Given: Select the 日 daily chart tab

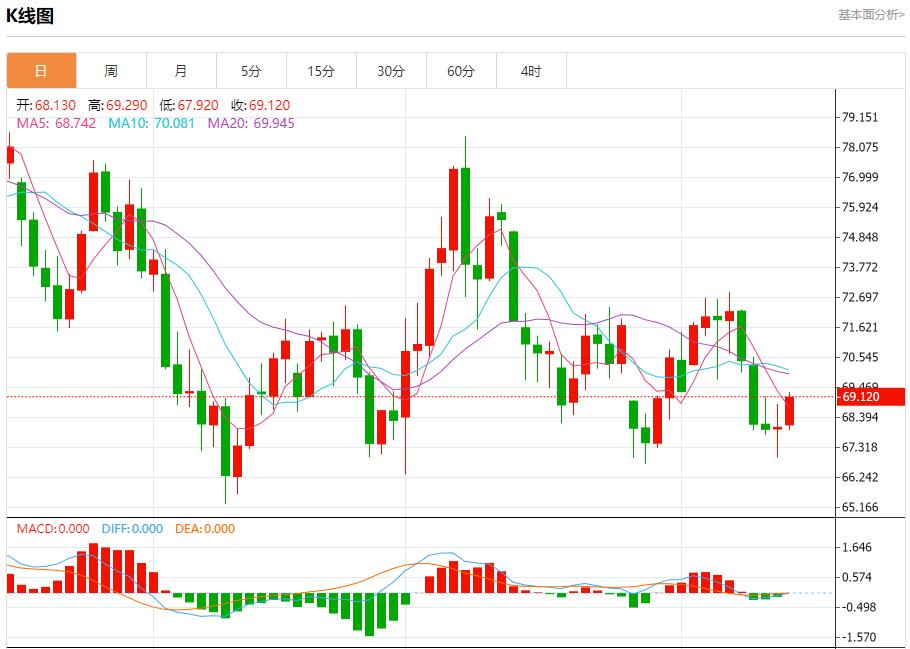Looking at the screenshot, I should [41, 71].
